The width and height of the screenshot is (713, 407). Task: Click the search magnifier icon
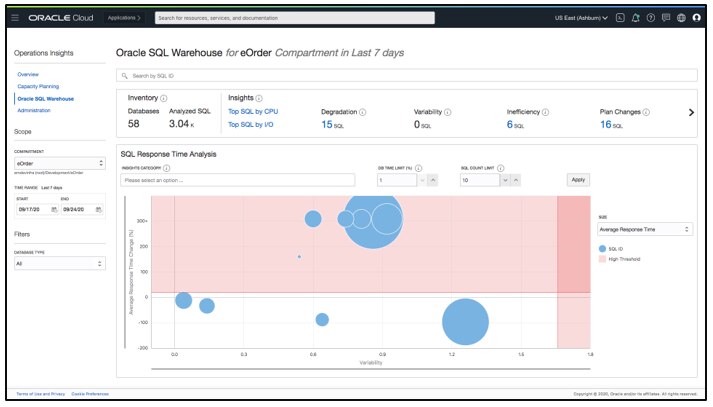click(125, 76)
